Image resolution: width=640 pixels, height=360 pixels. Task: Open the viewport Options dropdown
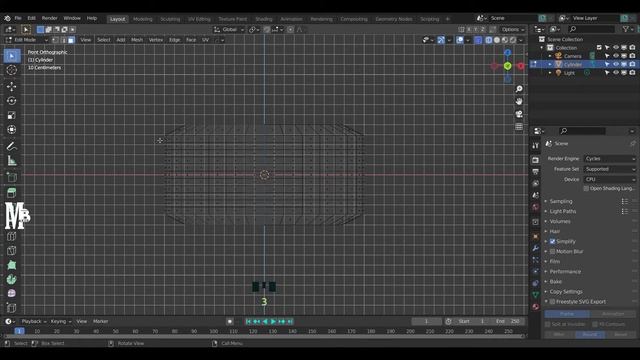click(x=513, y=29)
